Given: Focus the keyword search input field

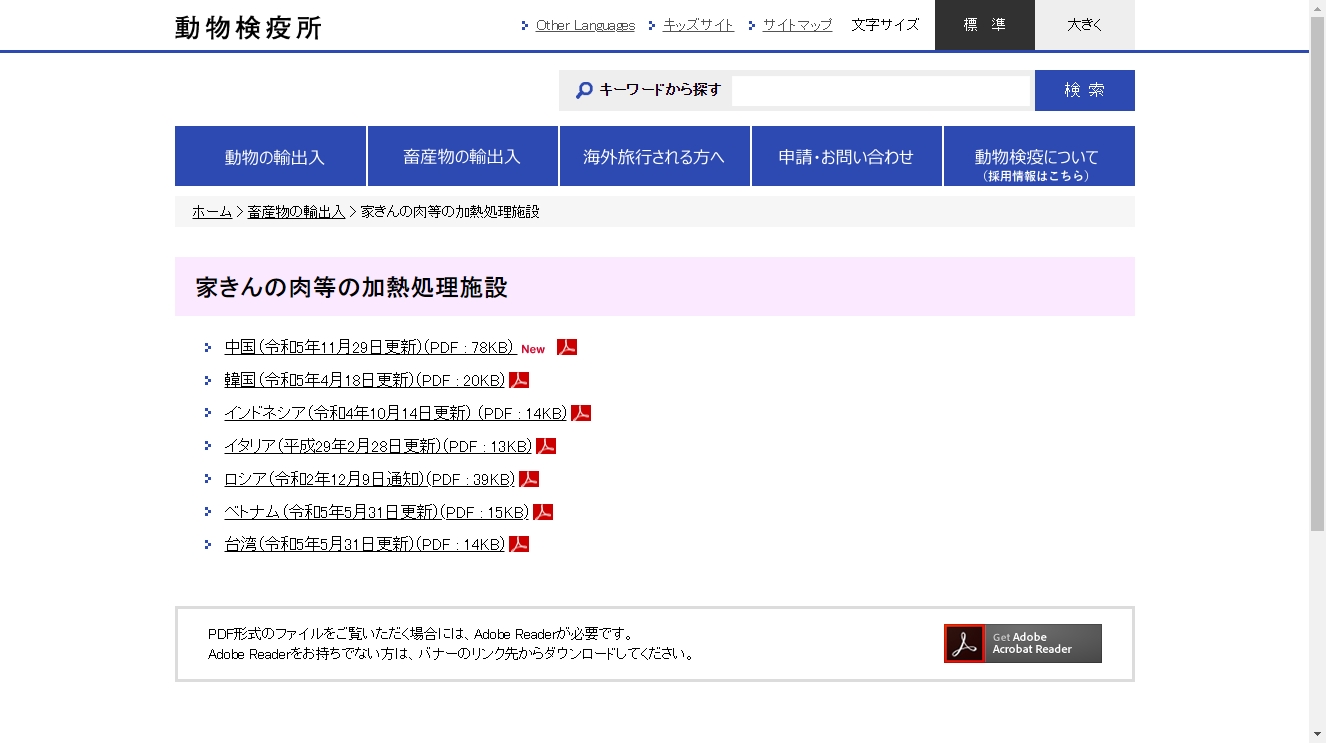Looking at the screenshot, I should pos(880,91).
